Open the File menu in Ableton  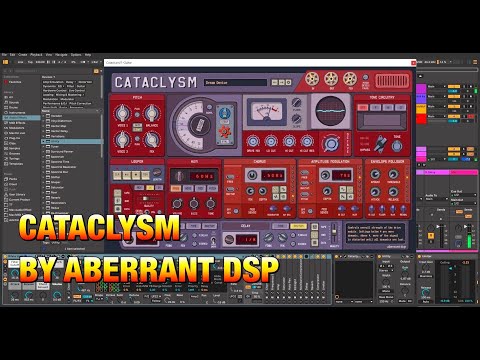4,55
